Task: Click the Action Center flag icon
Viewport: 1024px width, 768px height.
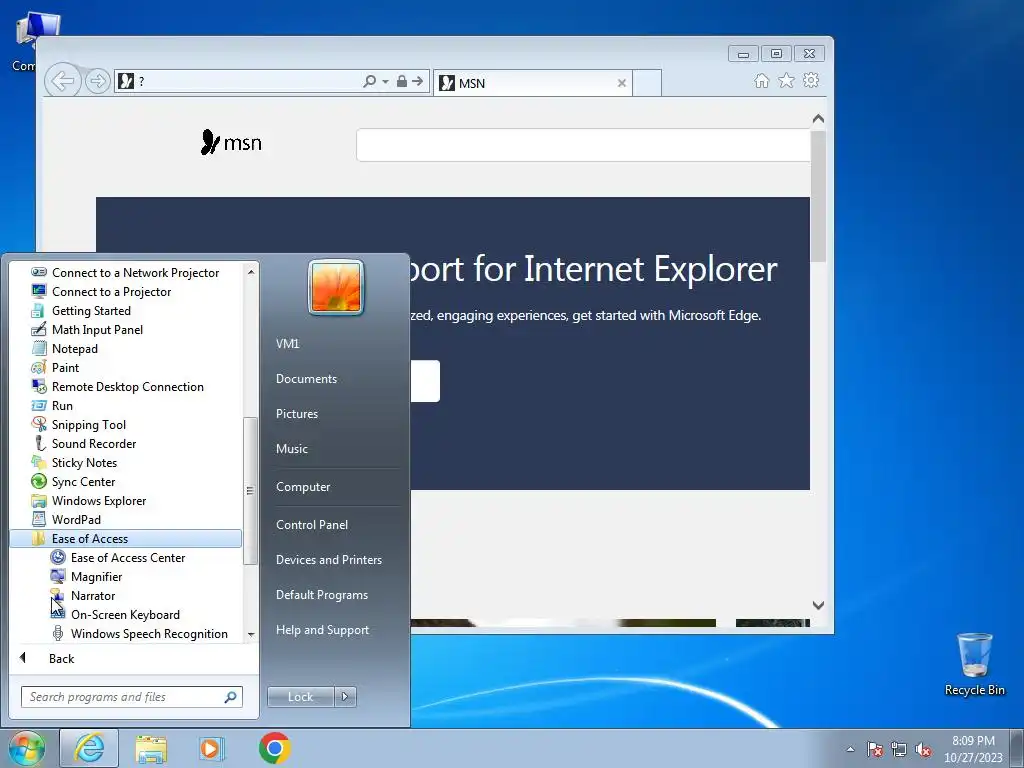Action: [875, 750]
